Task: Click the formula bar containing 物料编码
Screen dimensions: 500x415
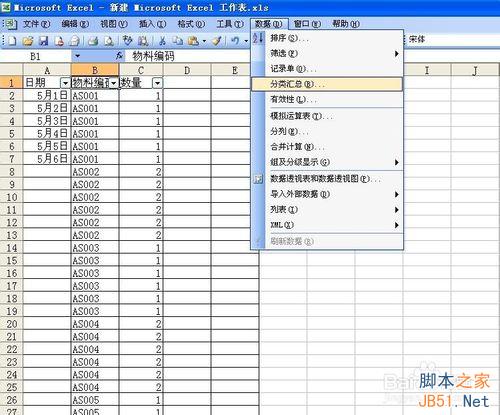Action: coord(188,56)
